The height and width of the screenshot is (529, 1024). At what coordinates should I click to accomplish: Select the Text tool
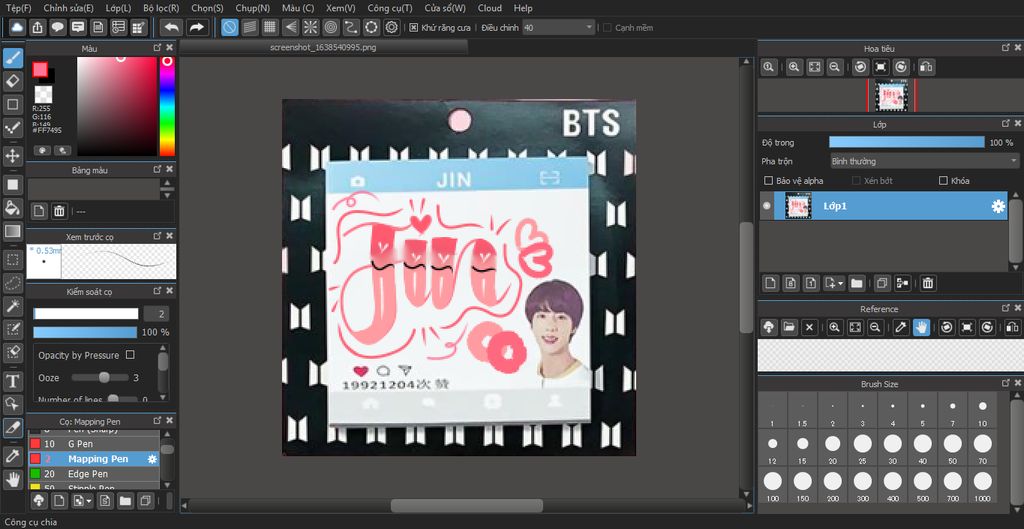click(x=12, y=381)
